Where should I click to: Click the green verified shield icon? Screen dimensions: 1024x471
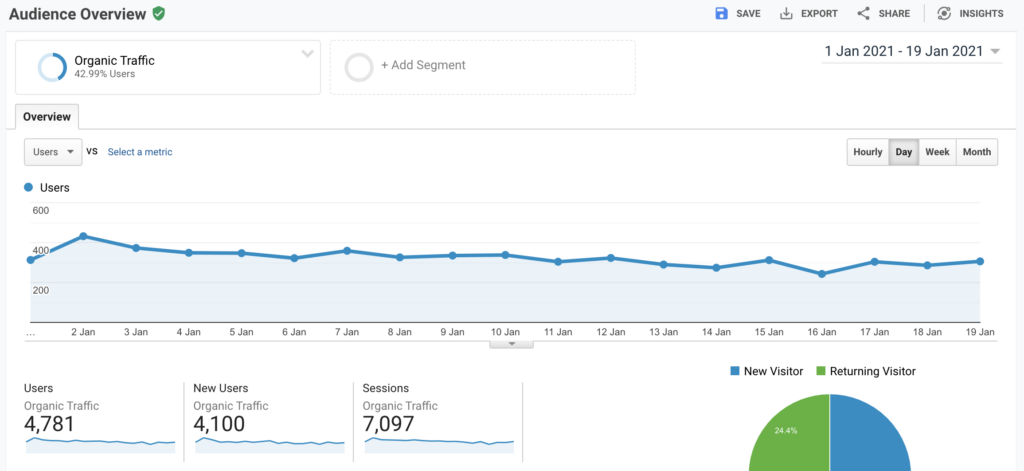[159, 14]
